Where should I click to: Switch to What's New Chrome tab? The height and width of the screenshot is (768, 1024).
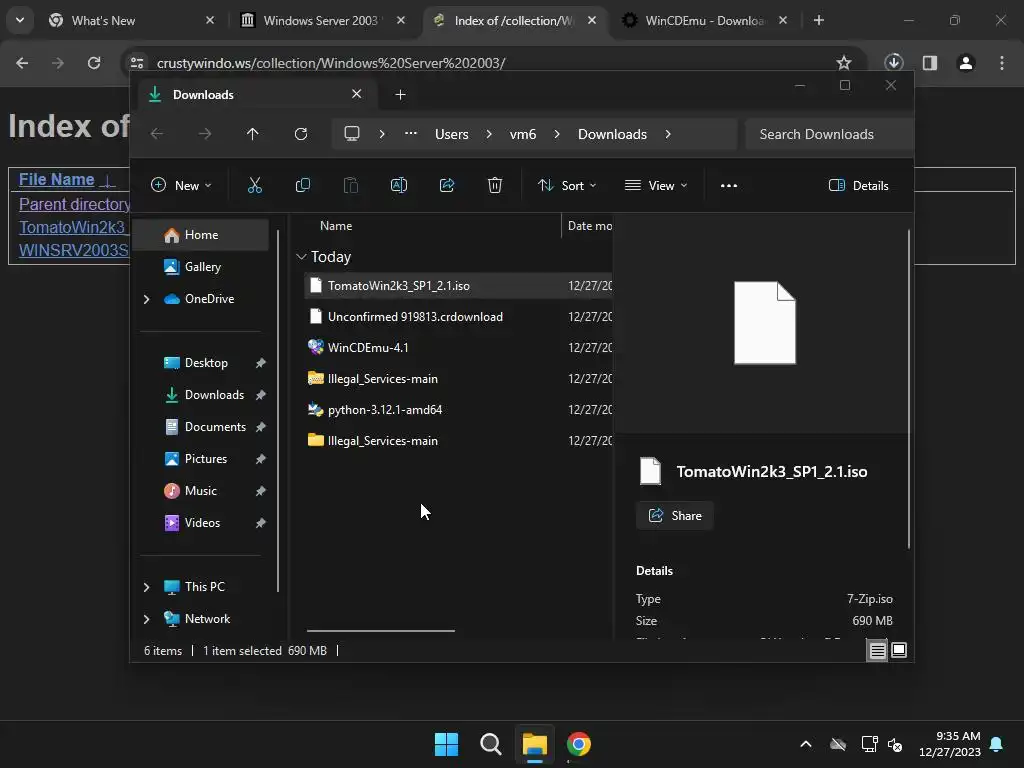[x=131, y=20]
